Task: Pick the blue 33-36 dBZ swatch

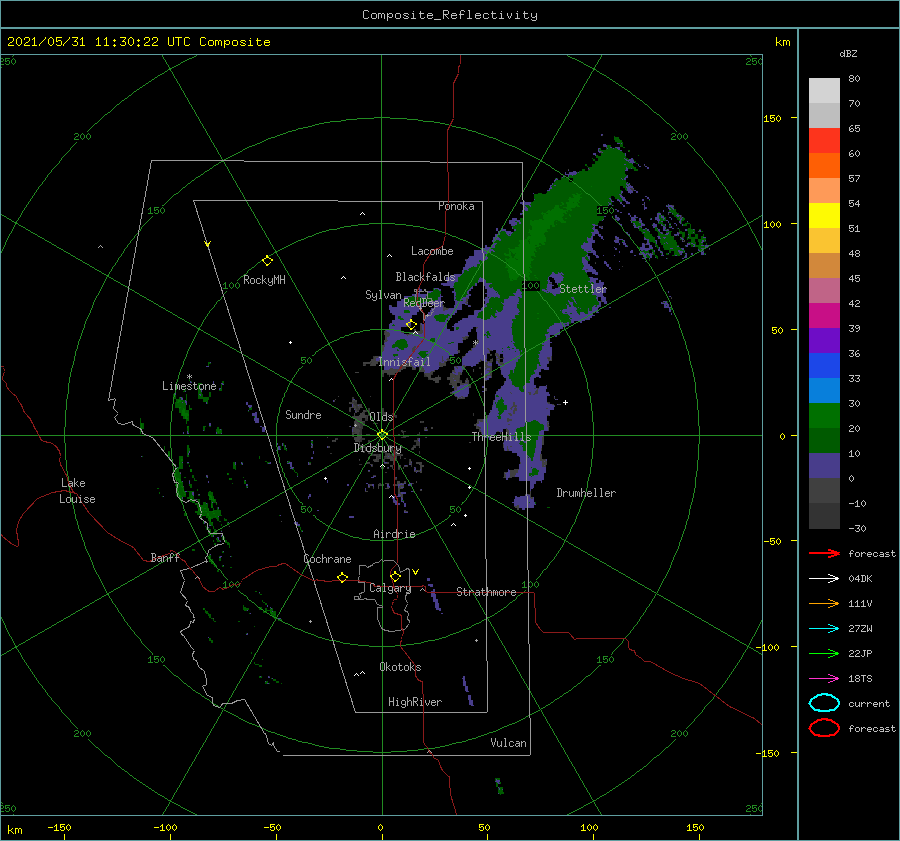Action: [824, 365]
